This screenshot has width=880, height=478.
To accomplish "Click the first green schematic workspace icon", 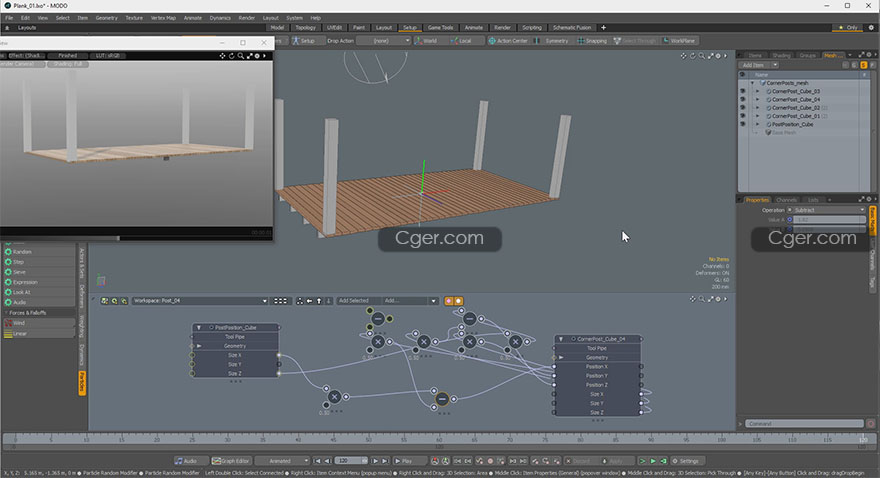I will [x=104, y=301].
